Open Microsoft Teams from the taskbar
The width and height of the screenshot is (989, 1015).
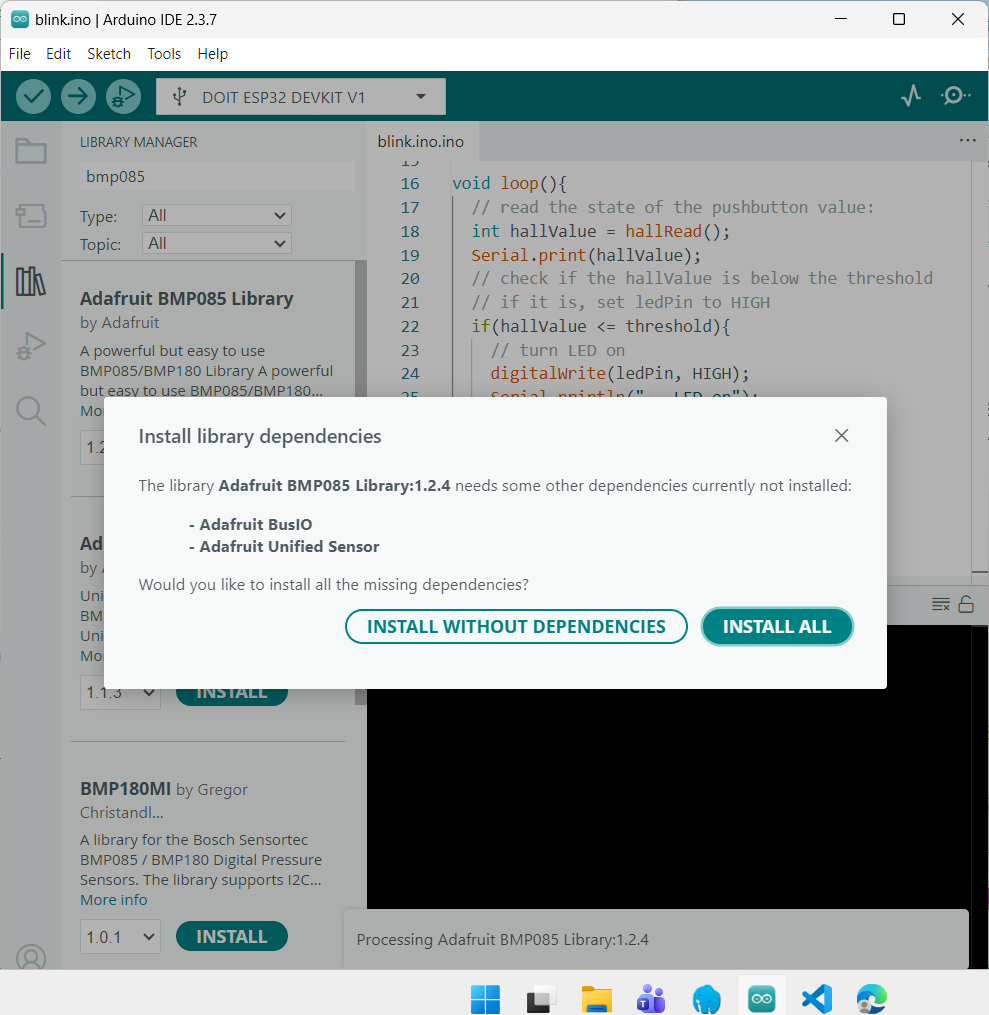coord(651,999)
